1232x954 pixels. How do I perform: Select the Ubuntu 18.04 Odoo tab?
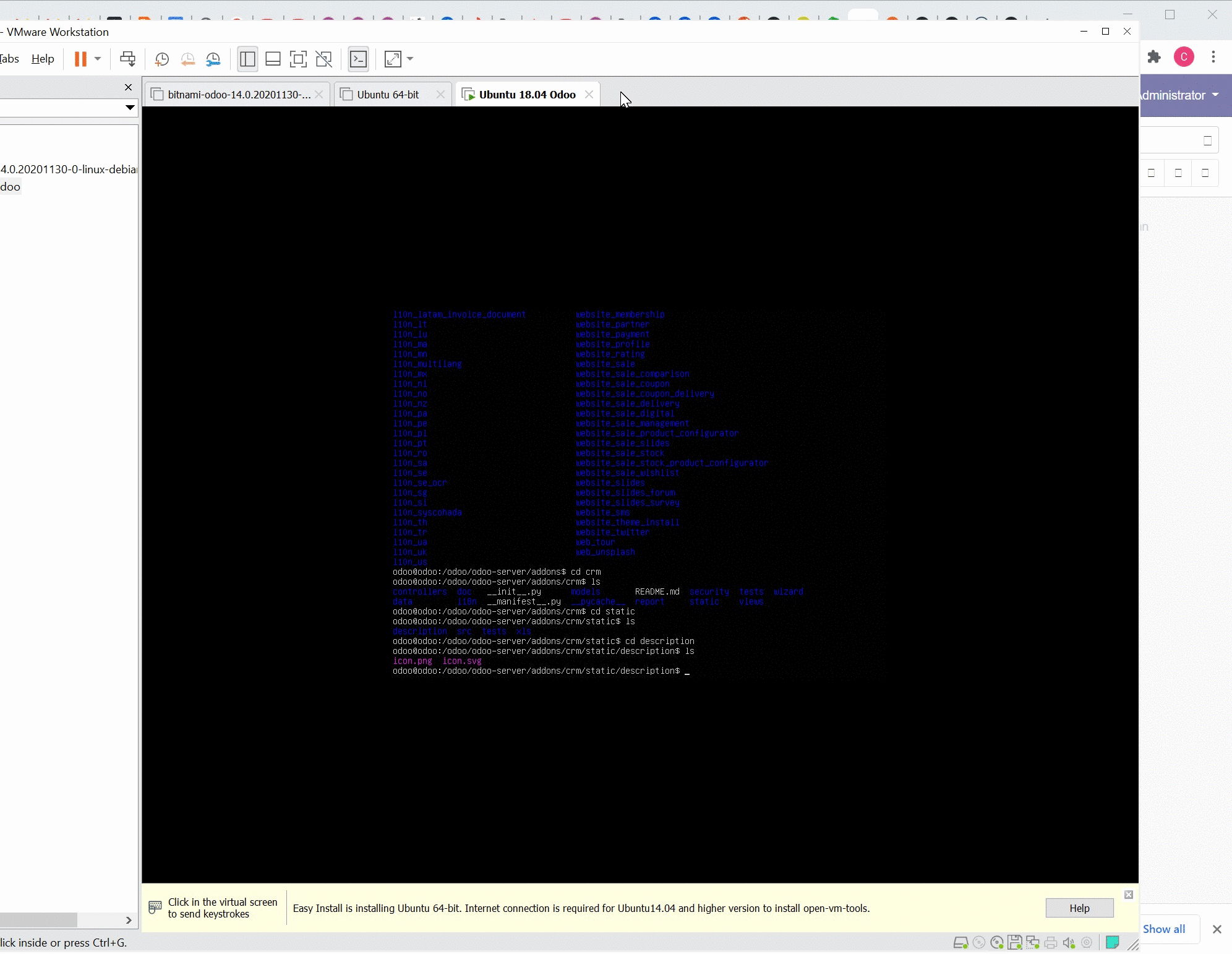528,95
